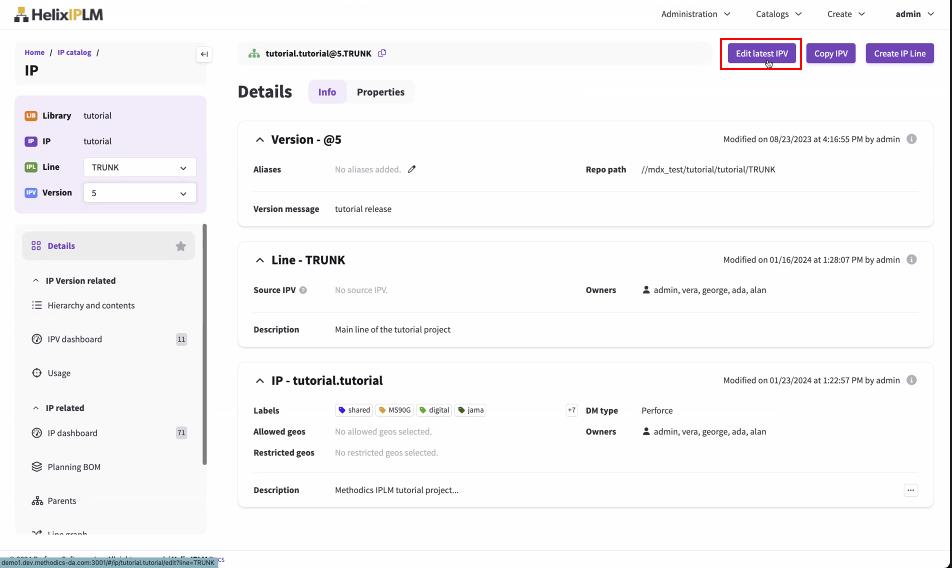
Task: Open info icon for IP tutorial.tutorial section
Action: click(x=911, y=381)
